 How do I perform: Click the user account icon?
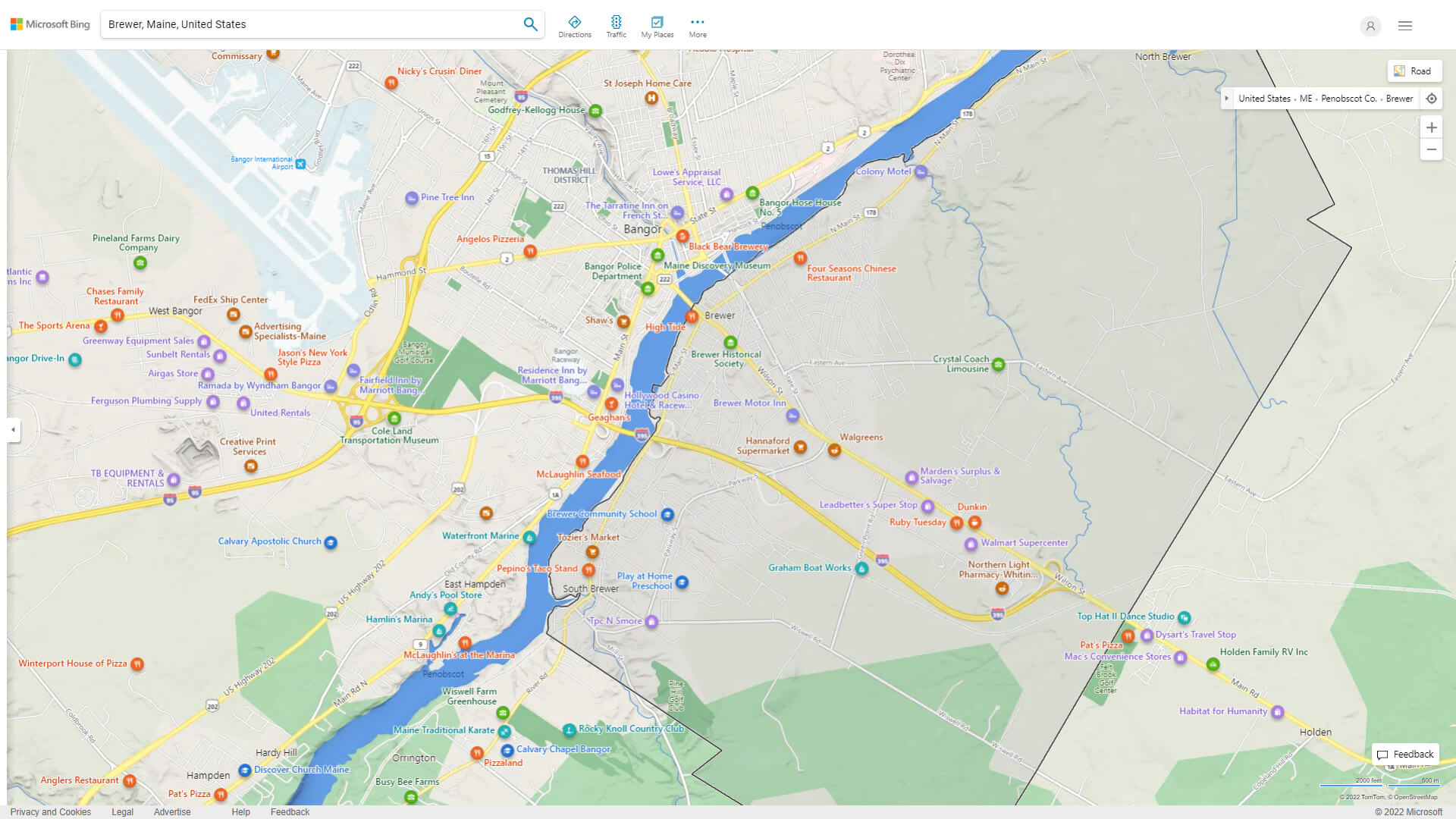pyautogui.click(x=1370, y=26)
